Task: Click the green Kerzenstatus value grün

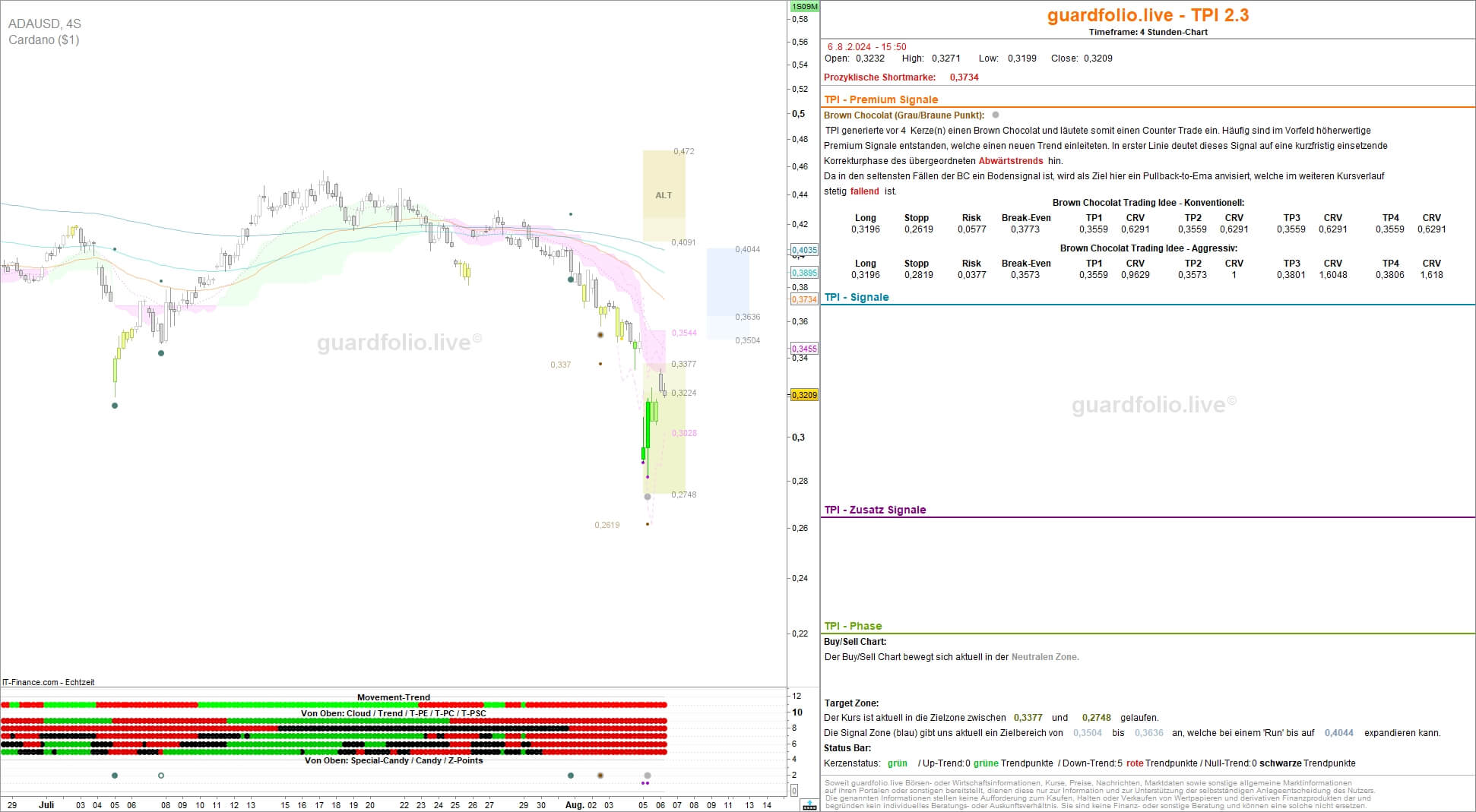Action: (x=898, y=763)
